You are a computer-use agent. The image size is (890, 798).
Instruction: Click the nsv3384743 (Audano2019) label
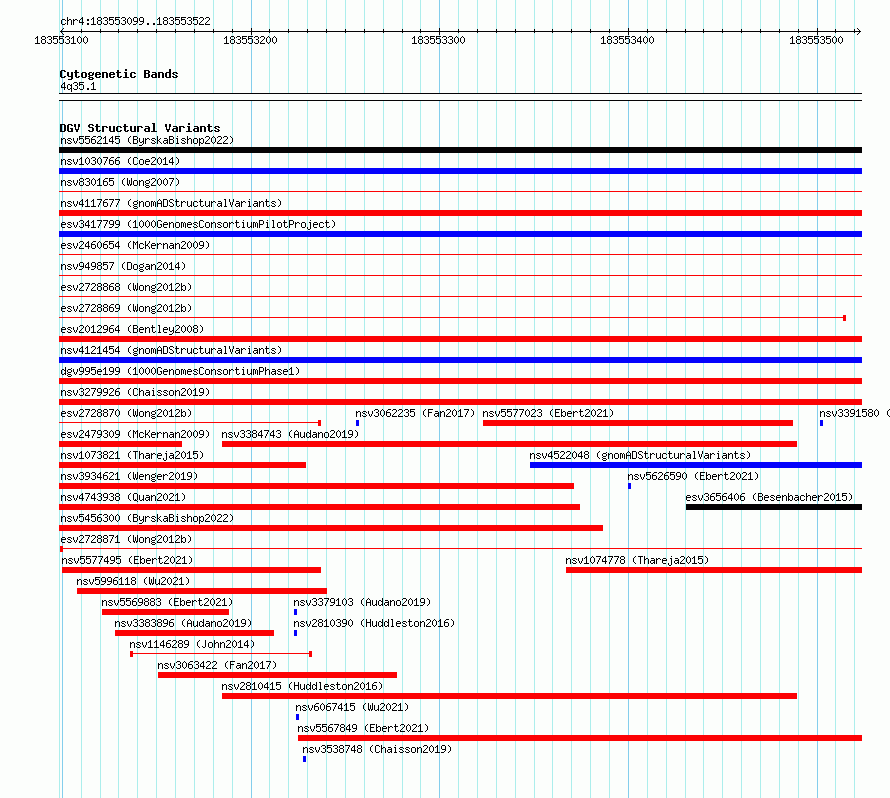290,434
